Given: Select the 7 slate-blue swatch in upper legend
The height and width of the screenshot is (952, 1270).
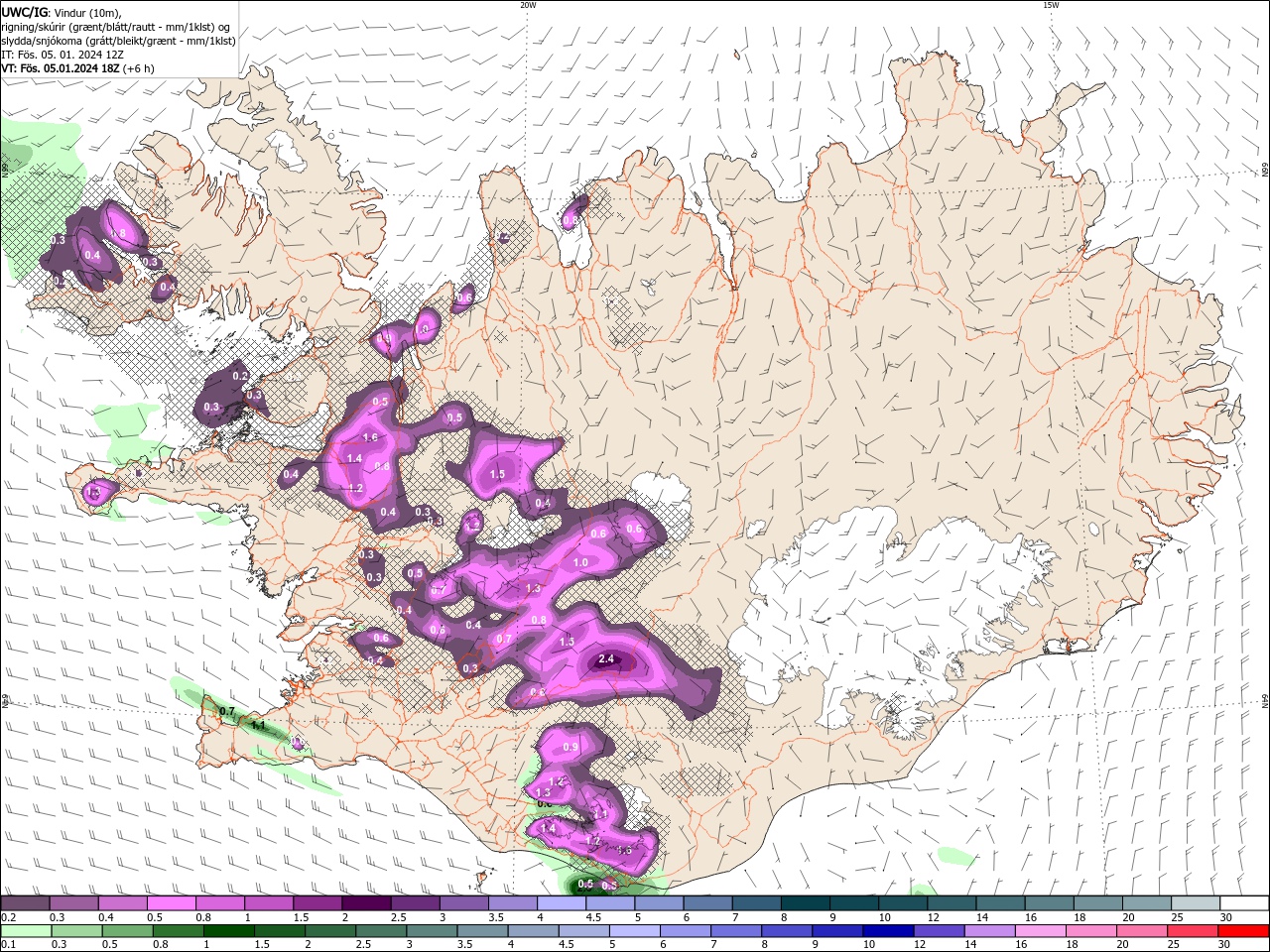Looking at the screenshot, I should tap(757, 903).
